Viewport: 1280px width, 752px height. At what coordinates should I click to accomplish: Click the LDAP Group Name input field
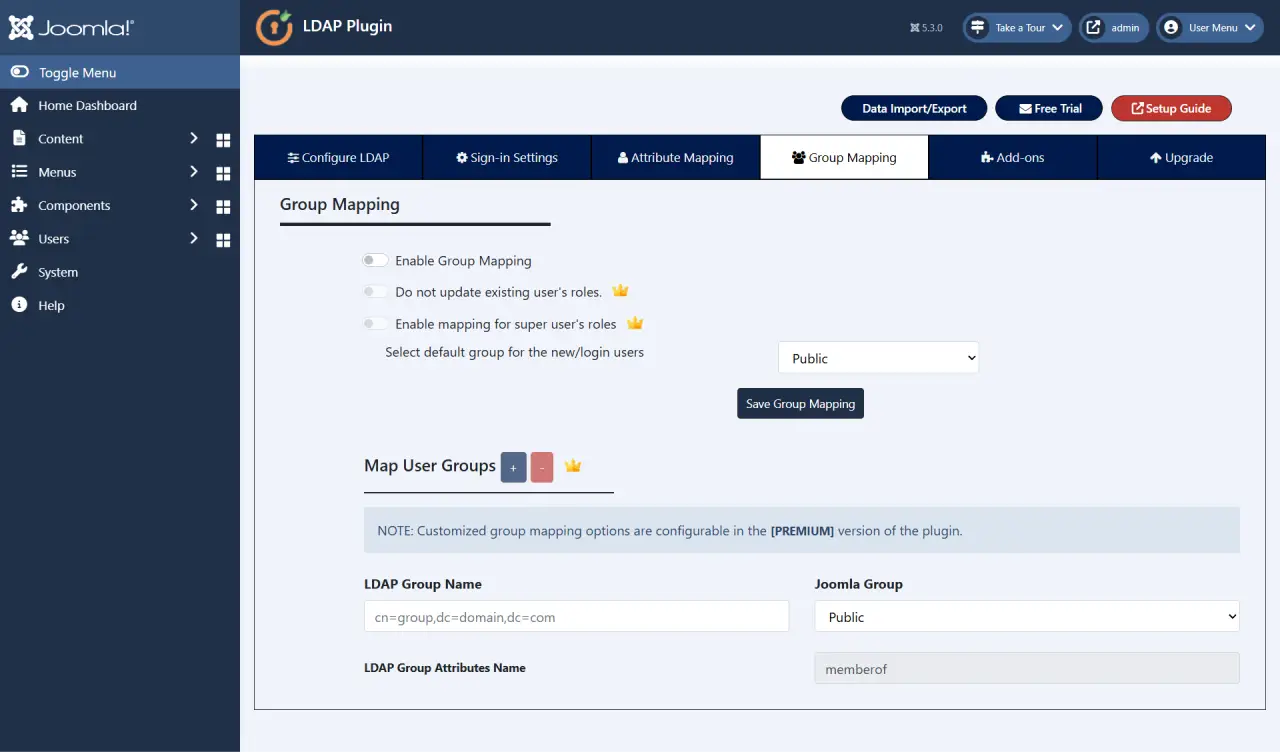[x=577, y=617]
